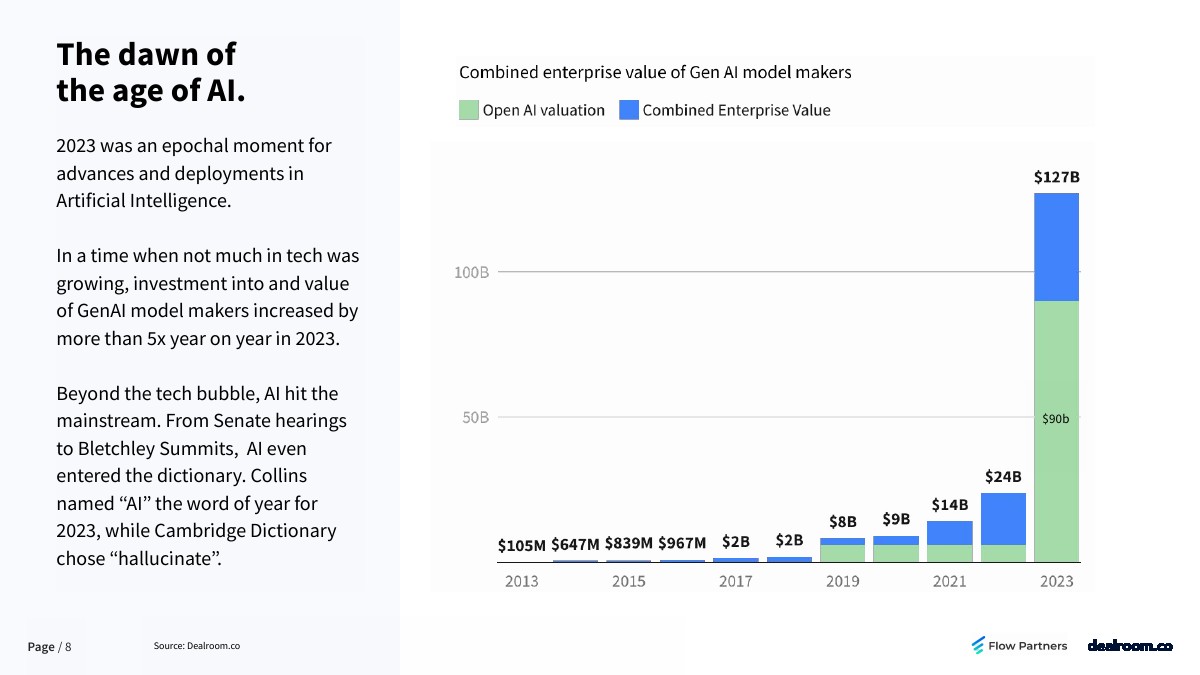
Task: Click the dealroom.co logo
Action: [1129, 646]
